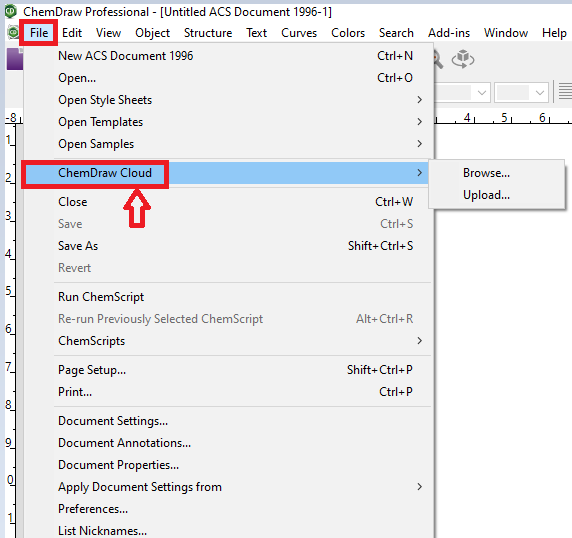Viewport: 572px width, 538px height.
Task: Expand the Open Templates submenu
Action: coord(229,122)
